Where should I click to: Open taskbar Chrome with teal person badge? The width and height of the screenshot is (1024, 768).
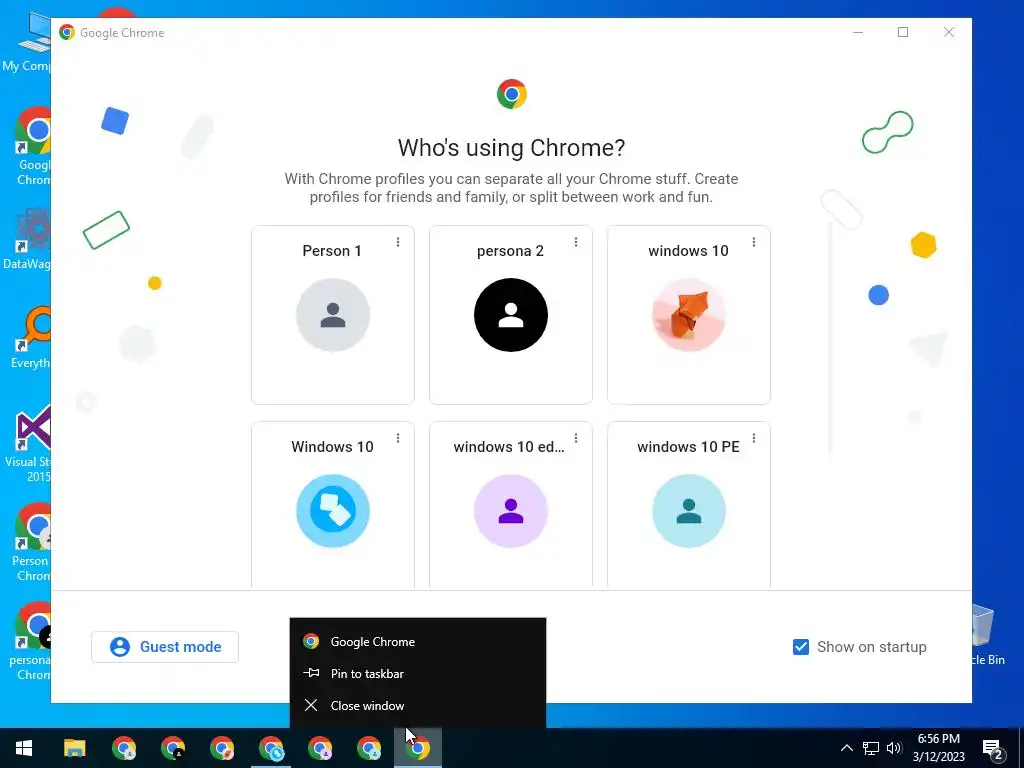pyautogui.click(x=369, y=748)
